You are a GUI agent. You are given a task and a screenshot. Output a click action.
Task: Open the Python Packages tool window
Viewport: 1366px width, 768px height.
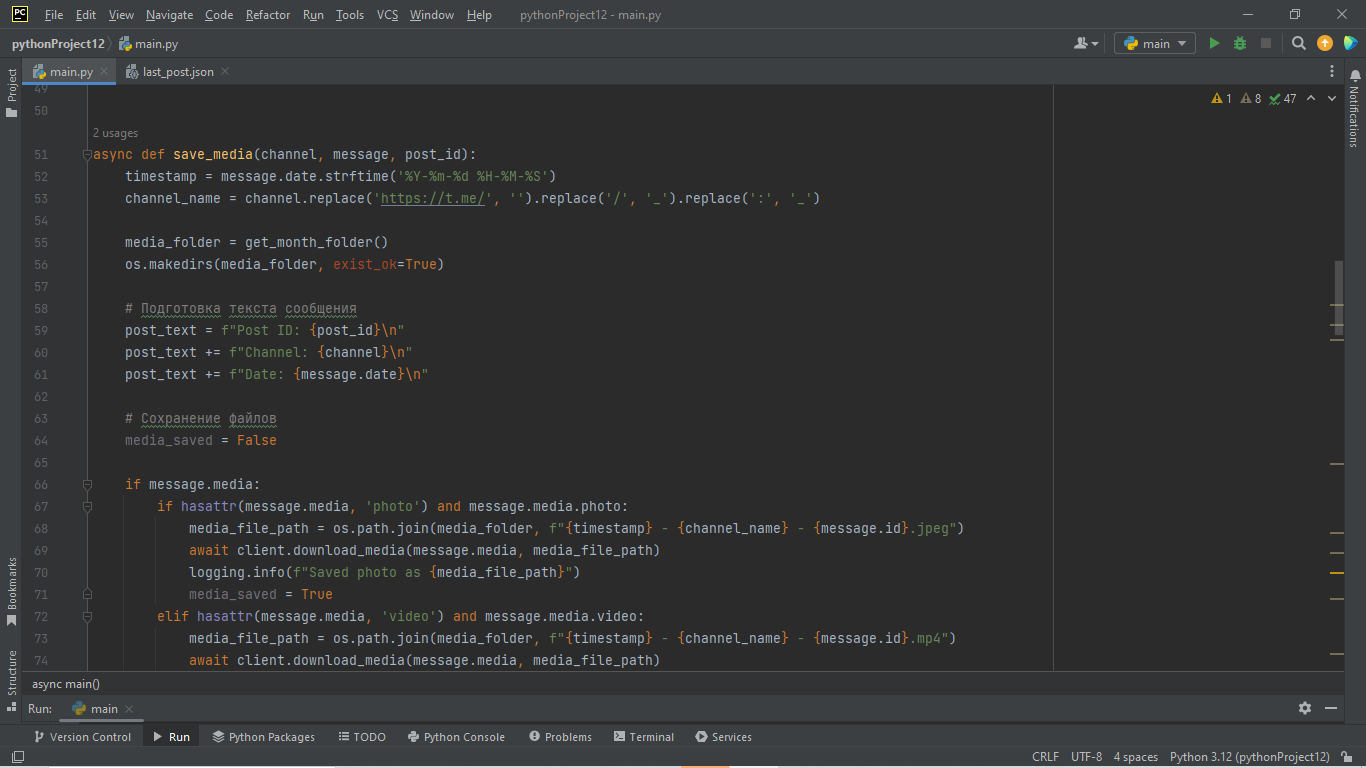point(264,737)
